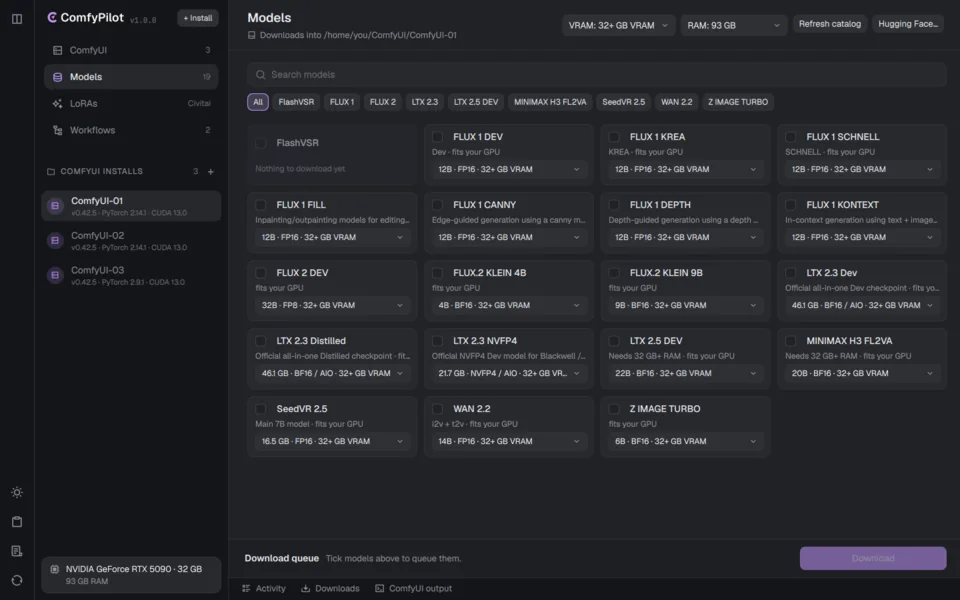
Task: Tick the LTX 2.3 Distilled checkbox
Action: click(x=261, y=340)
